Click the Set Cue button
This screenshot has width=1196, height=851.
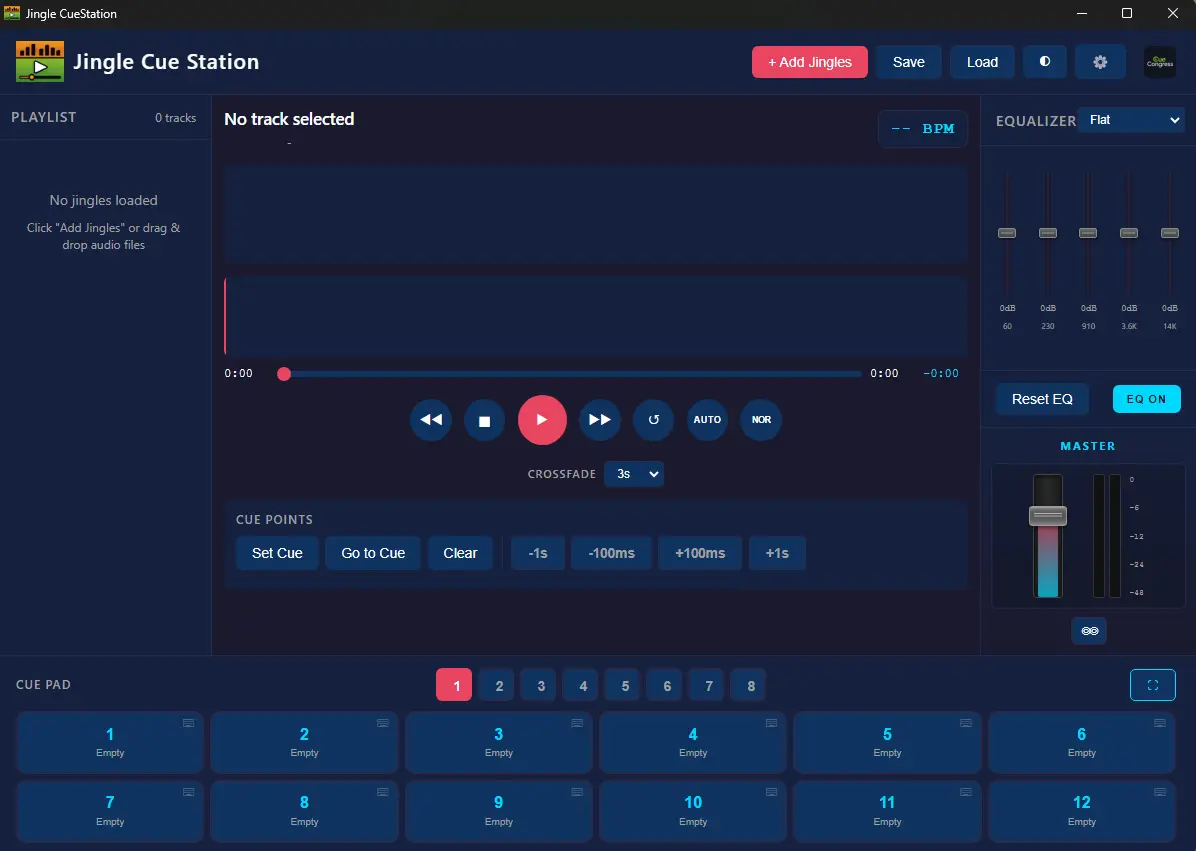[277, 553]
